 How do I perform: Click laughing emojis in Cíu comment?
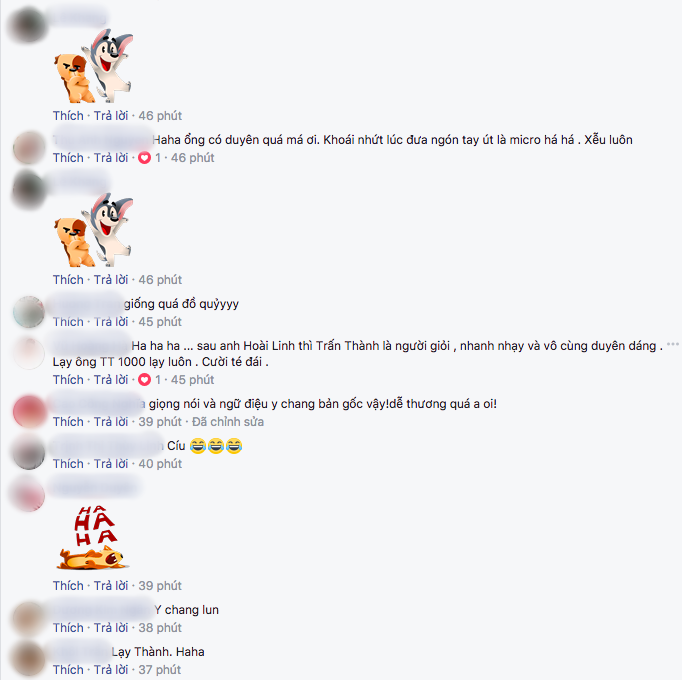pyautogui.click(x=216, y=446)
